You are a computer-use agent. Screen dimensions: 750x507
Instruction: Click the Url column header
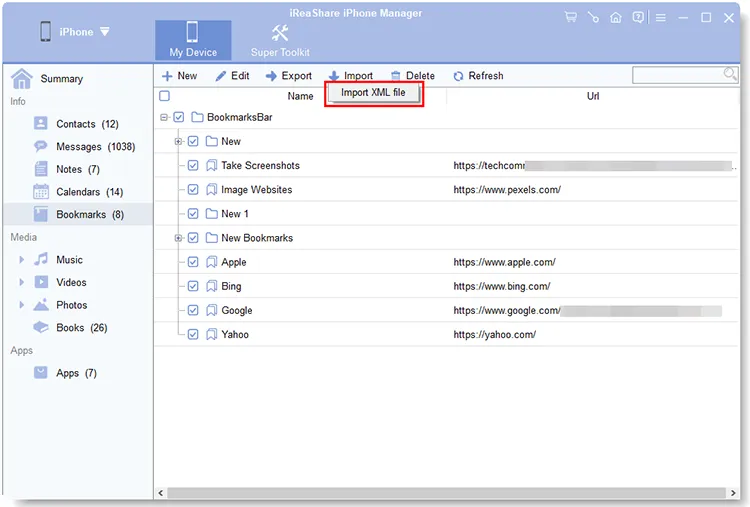(593, 96)
